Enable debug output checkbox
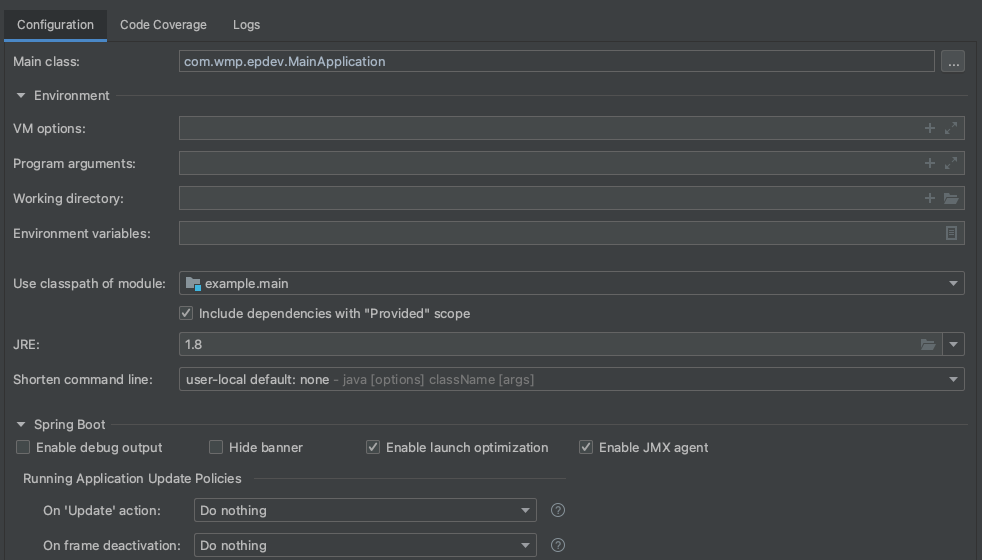982x560 pixels. click(23, 447)
